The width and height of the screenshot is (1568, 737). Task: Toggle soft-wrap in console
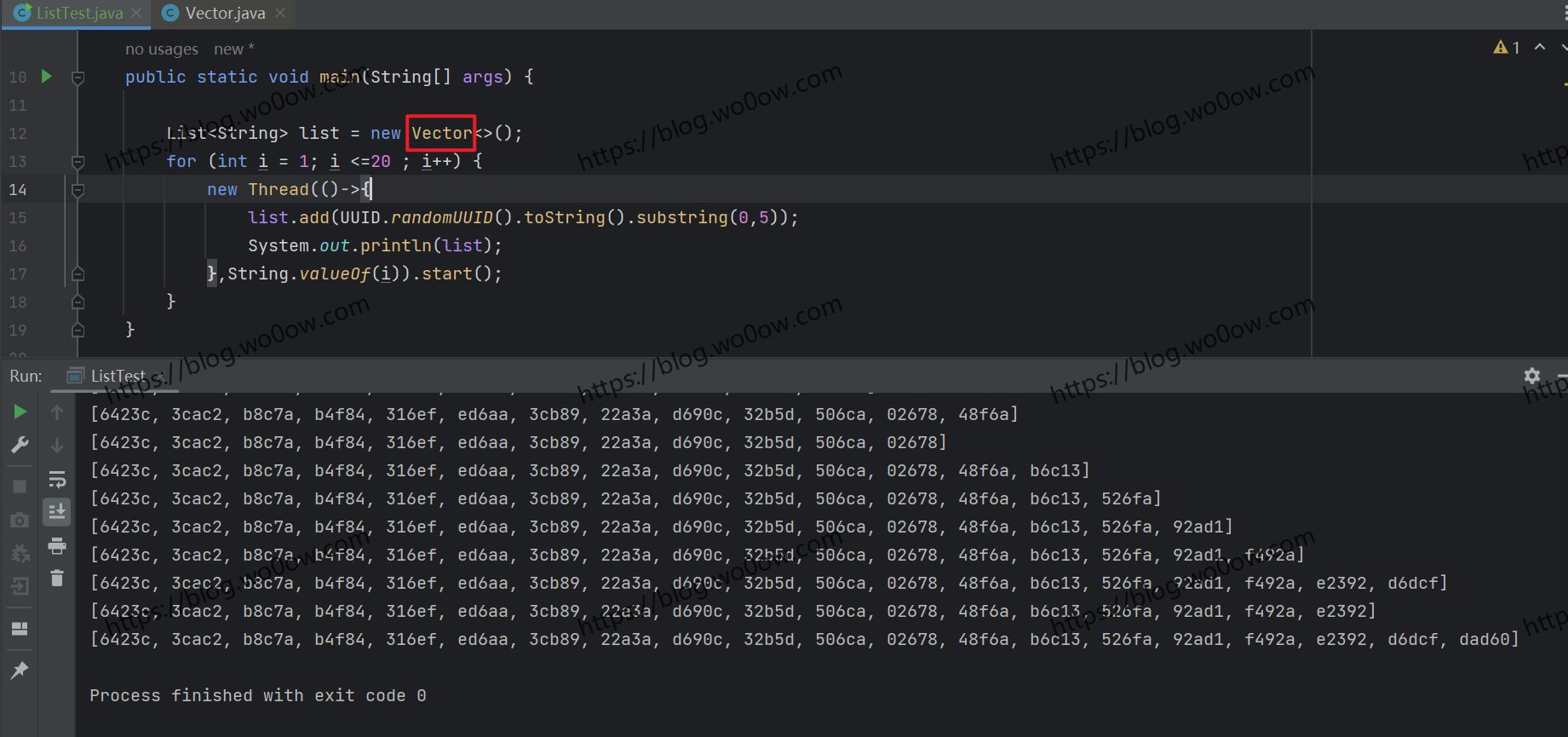57,479
